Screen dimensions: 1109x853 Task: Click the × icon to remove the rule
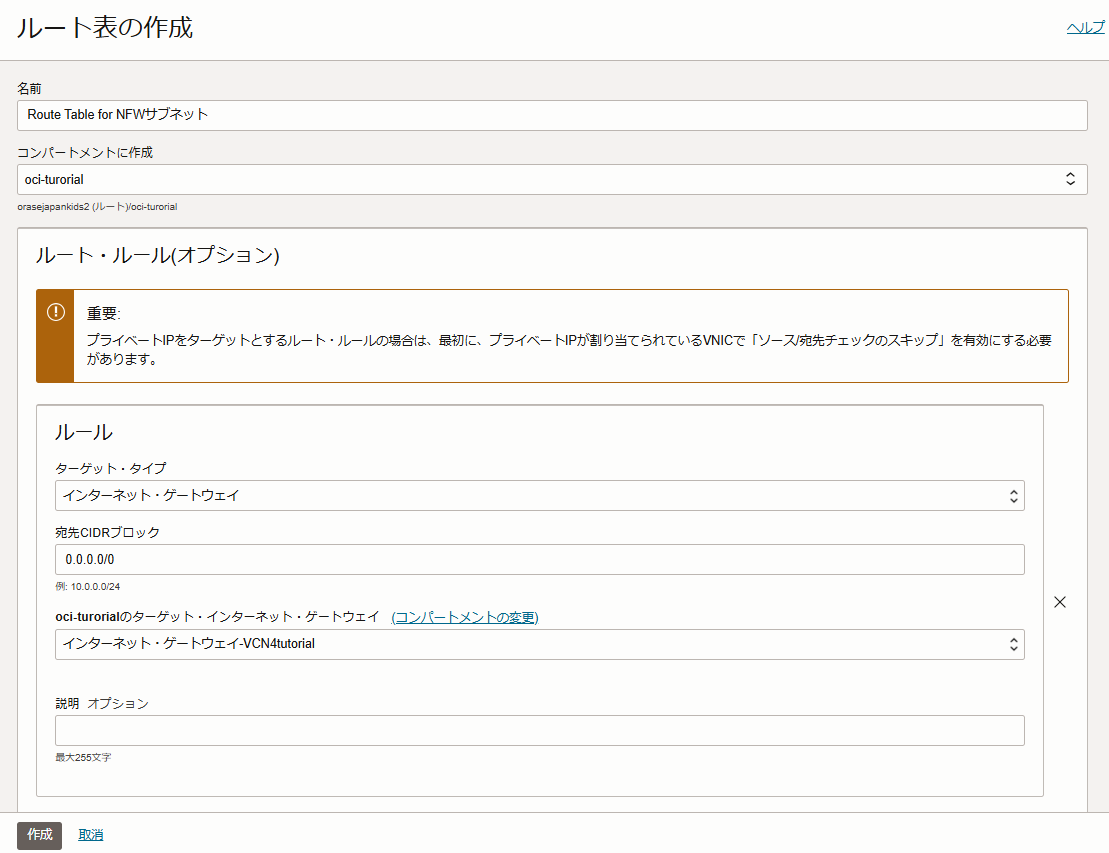click(1059, 602)
